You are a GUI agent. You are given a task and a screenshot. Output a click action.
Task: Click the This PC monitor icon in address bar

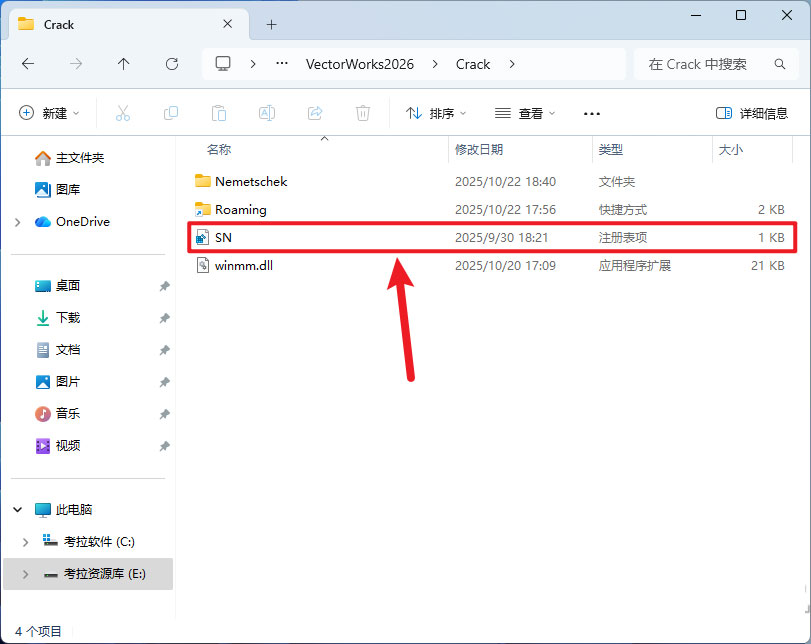[223, 64]
